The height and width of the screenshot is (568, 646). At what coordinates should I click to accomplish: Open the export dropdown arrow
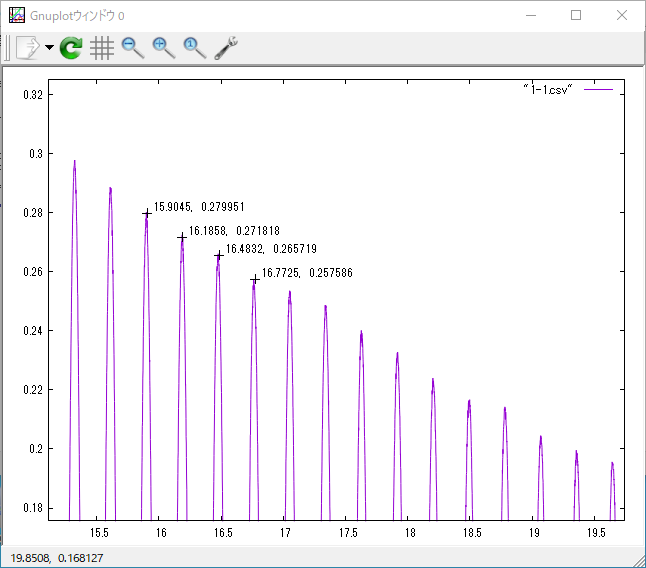pyautogui.click(x=49, y=48)
